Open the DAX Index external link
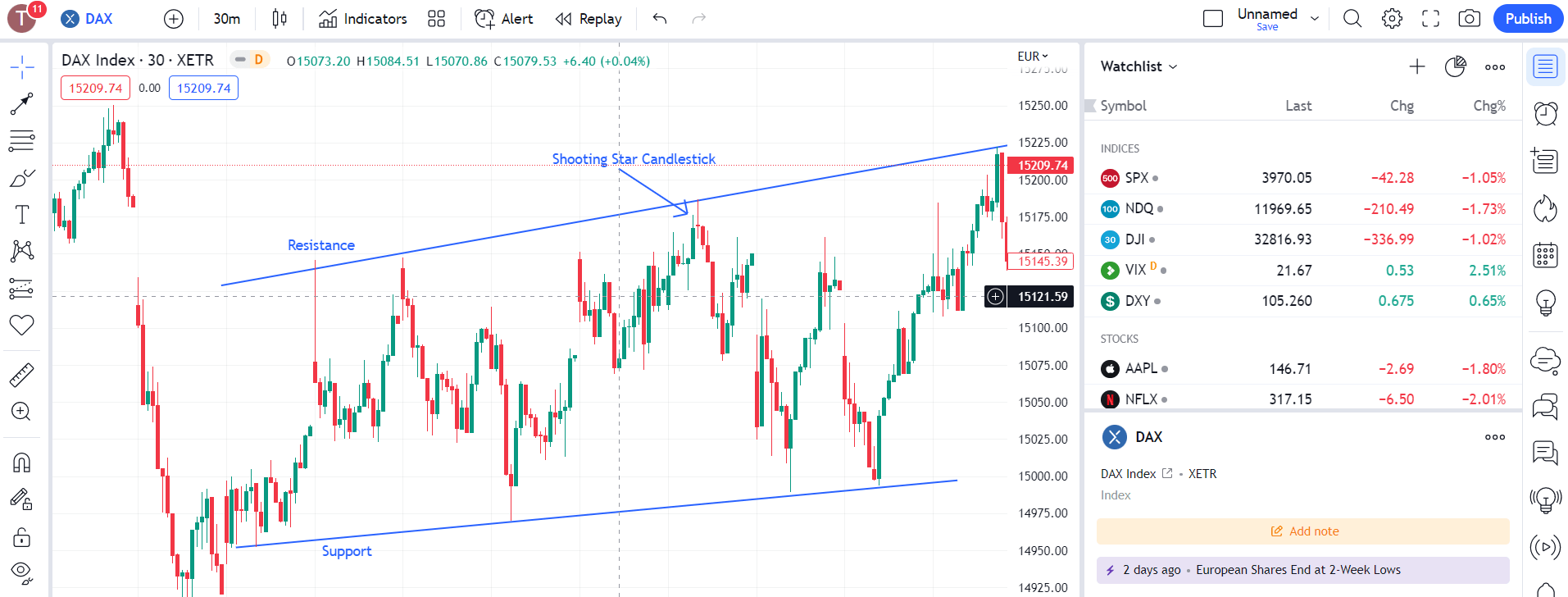Image resolution: width=1568 pixels, height=597 pixels. pos(1167,473)
